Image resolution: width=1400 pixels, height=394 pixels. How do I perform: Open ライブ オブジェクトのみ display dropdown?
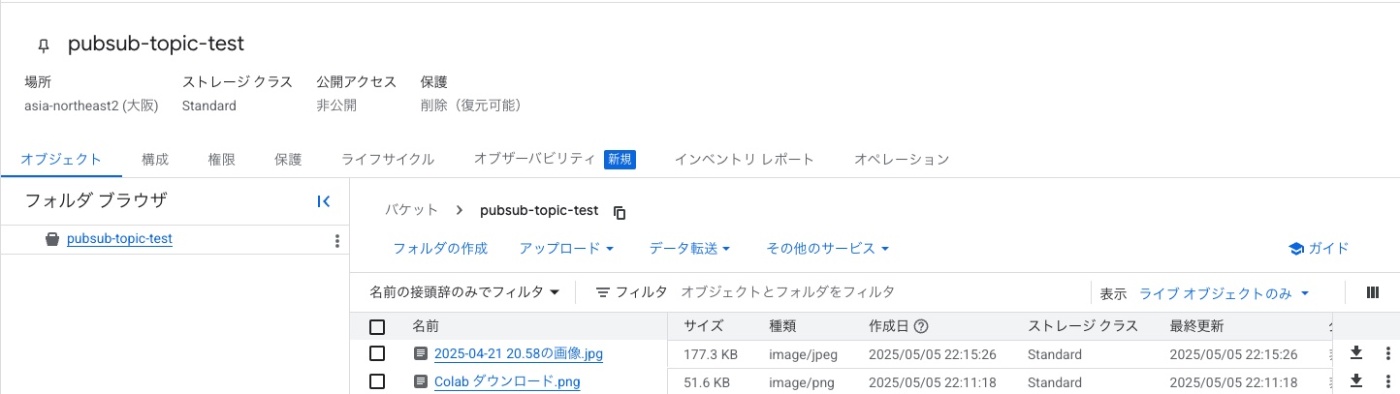tap(1224, 293)
